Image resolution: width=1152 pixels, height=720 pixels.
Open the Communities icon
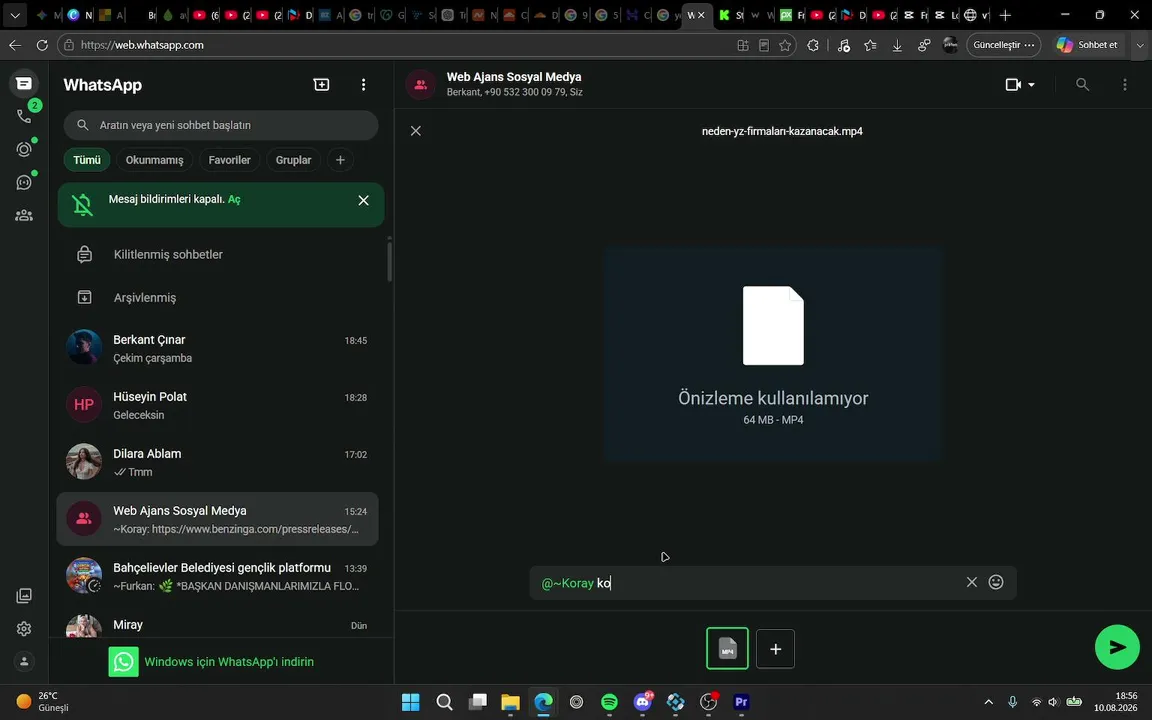[24, 215]
